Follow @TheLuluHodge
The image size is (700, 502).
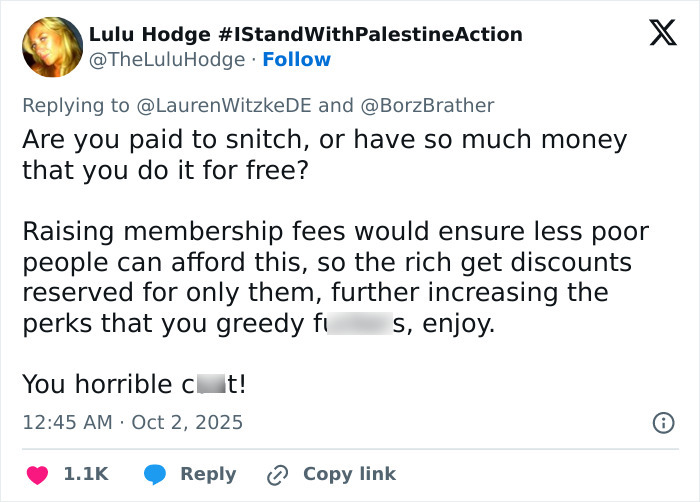click(295, 60)
